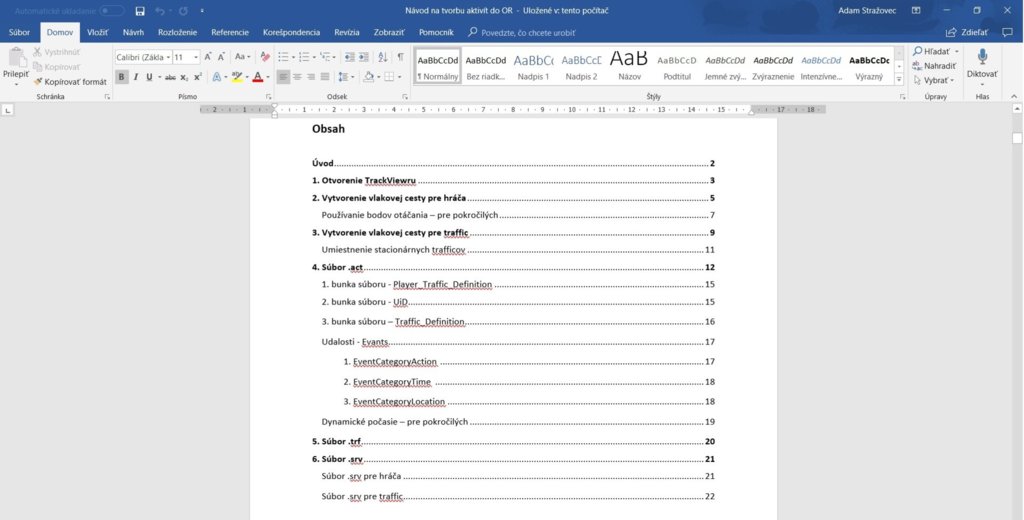The height and width of the screenshot is (520, 1024).
Task: Open the Referencie ribbon tab
Action: [x=230, y=32]
